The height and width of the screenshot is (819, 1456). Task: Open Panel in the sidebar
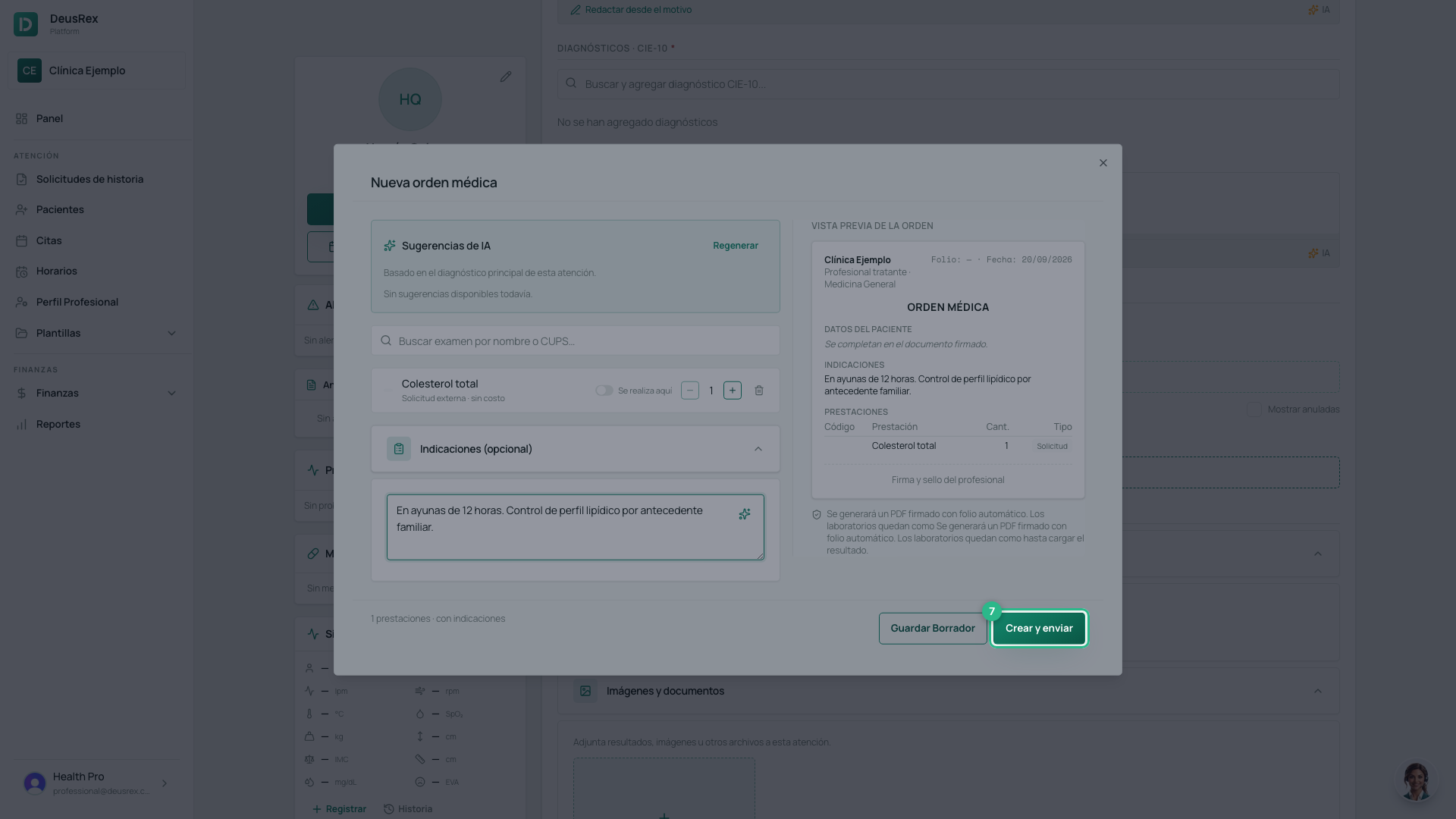point(49,119)
